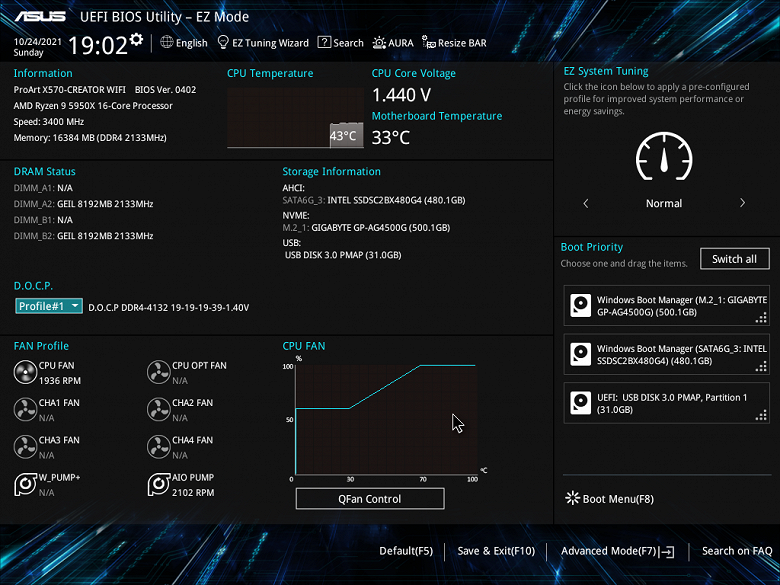This screenshot has width=780, height=585.
Task: Click the CHA2 FAN icon
Action: [159, 410]
